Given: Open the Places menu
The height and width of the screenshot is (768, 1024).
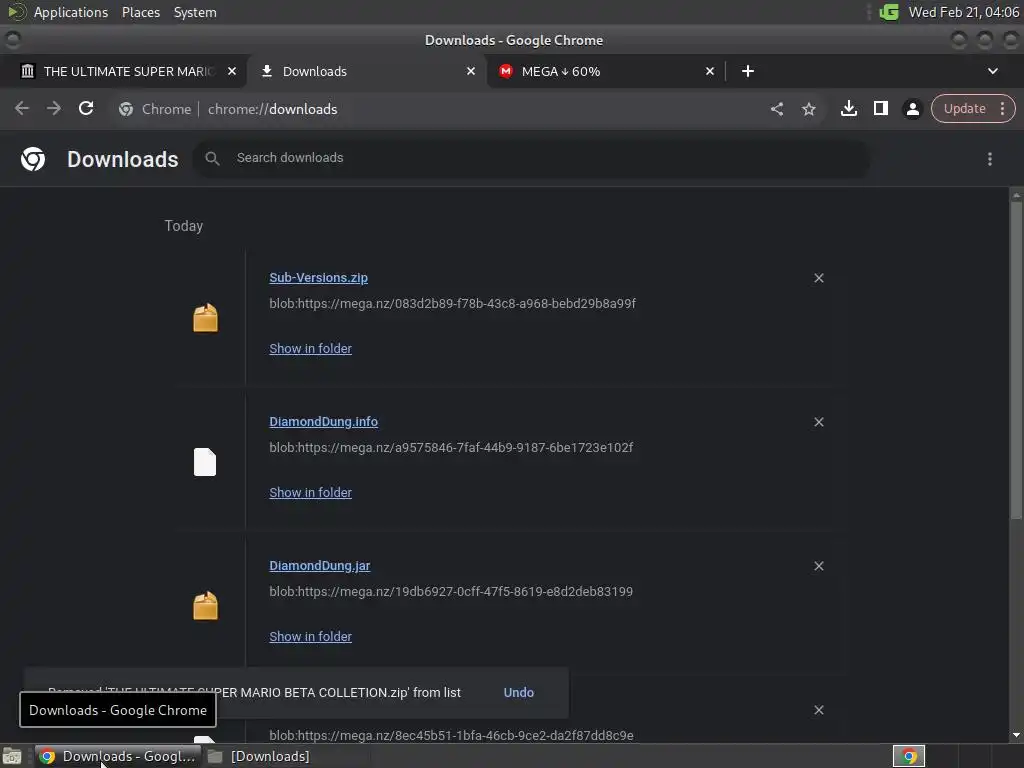Looking at the screenshot, I should coord(140,12).
